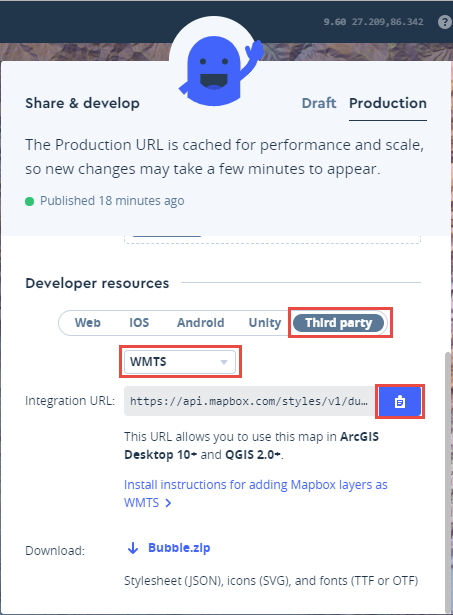Click the "Developer resources" heading
453x615 pixels.
click(97, 283)
